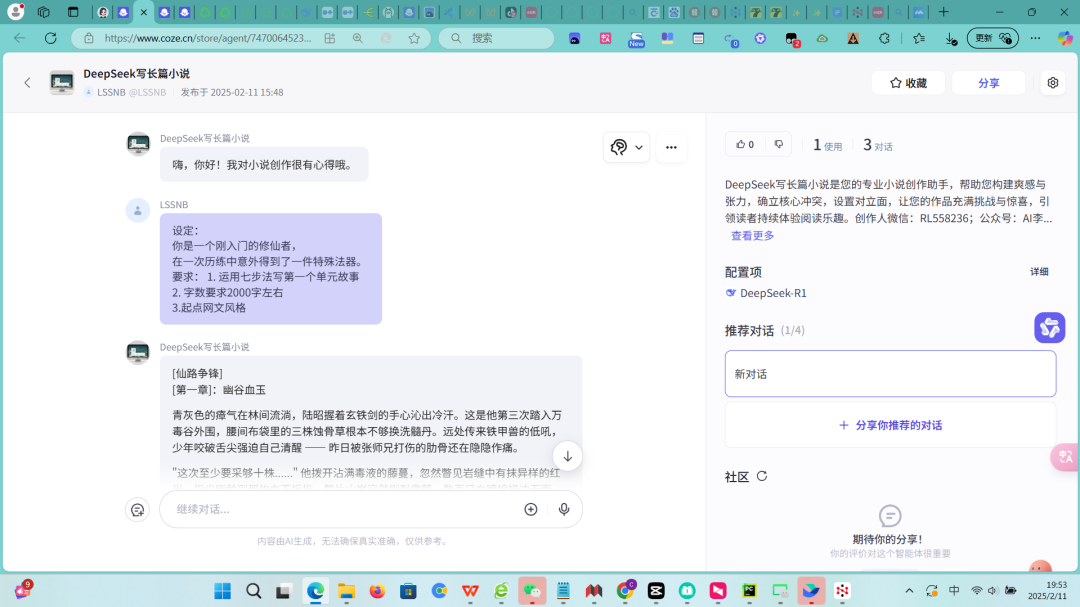
Task: Close the current active browser tab
Action: [143, 12]
